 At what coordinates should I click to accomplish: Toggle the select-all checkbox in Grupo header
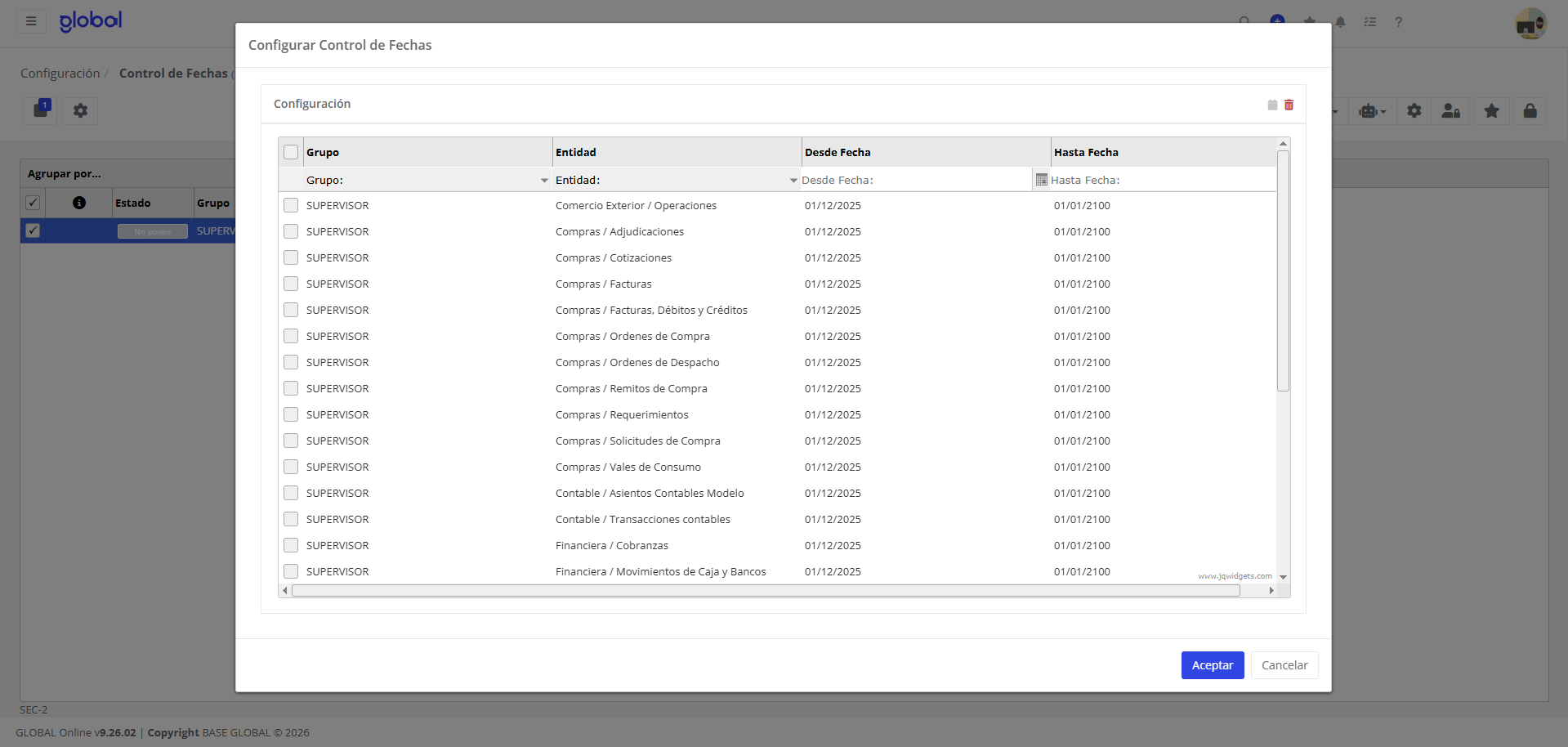pos(291,152)
